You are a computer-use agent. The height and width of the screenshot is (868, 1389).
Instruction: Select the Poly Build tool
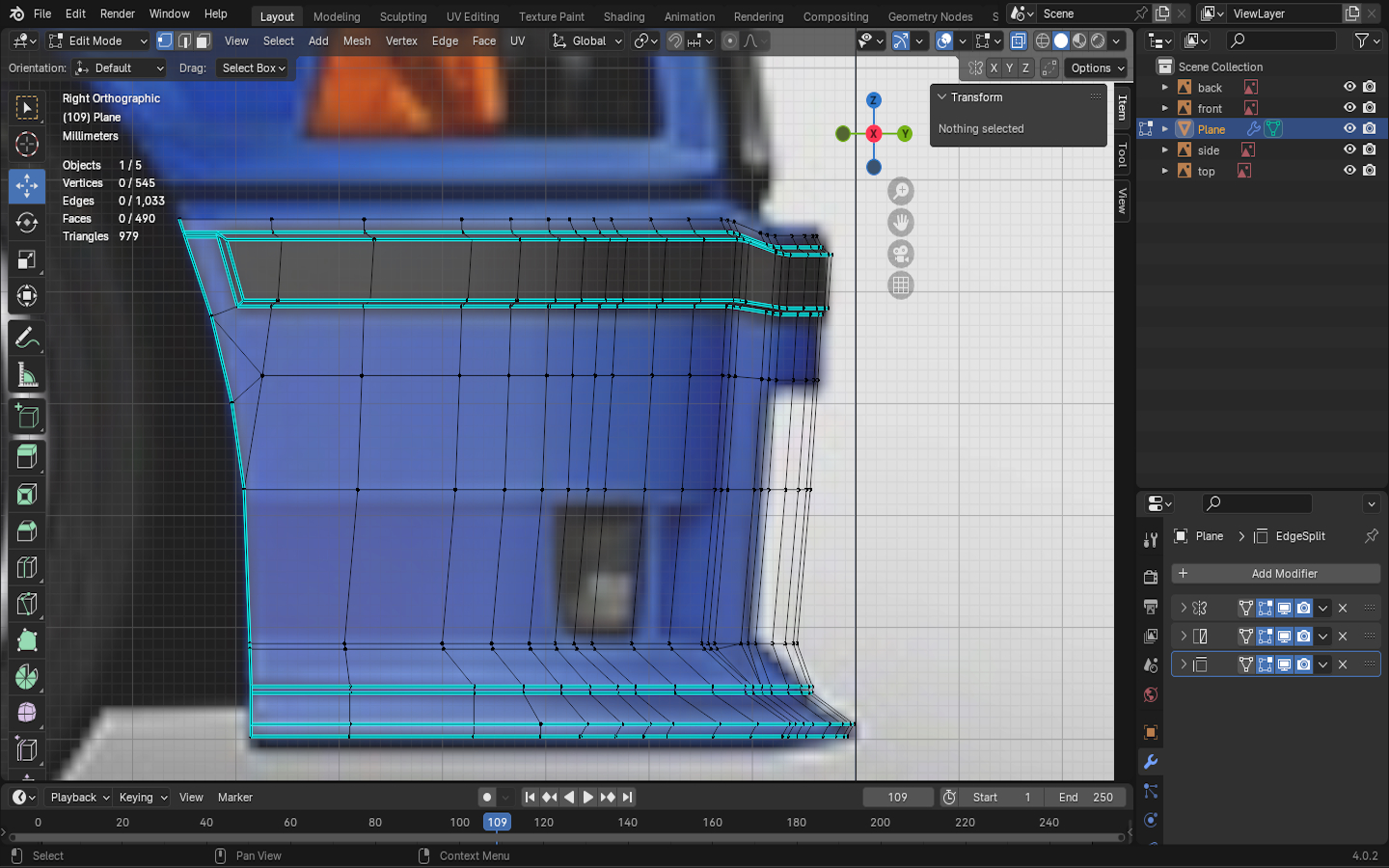coord(27,640)
